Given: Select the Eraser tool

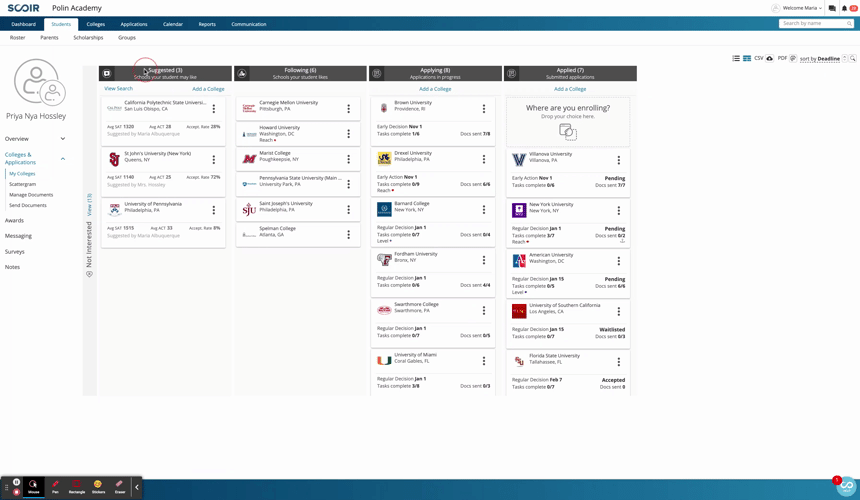Looking at the screenshot, I should click(120, 486).
